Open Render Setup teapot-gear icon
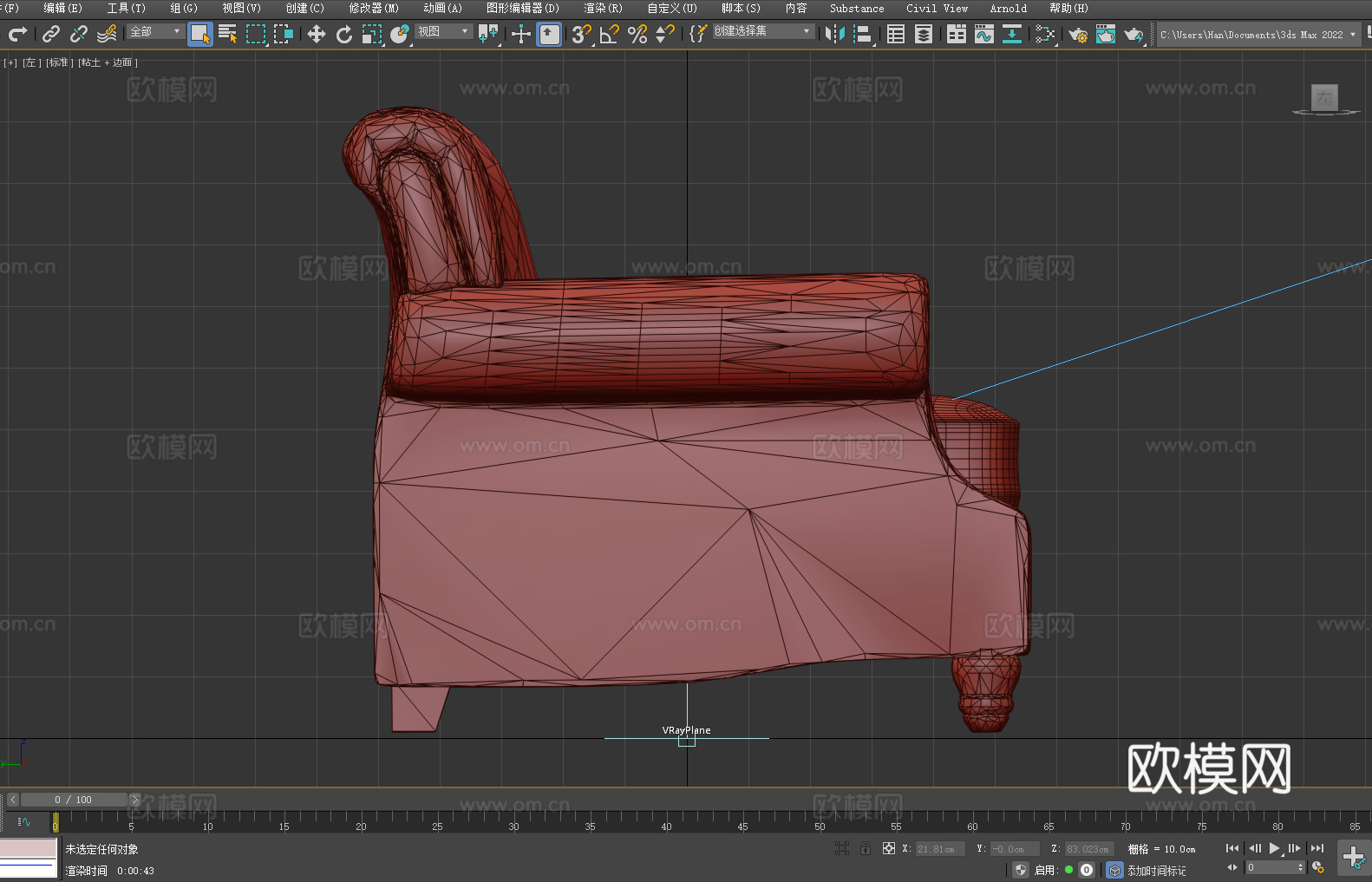 click(x=1078, y=35)
